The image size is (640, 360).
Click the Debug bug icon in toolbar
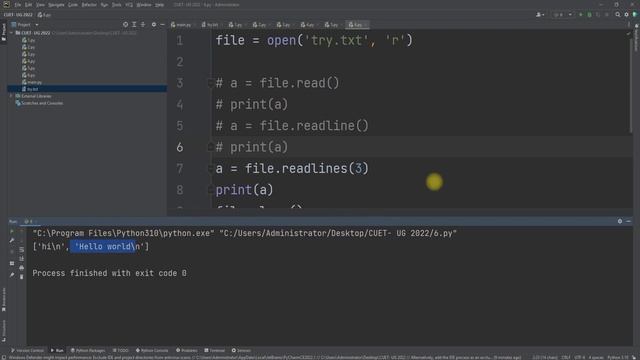pos(589,15)
